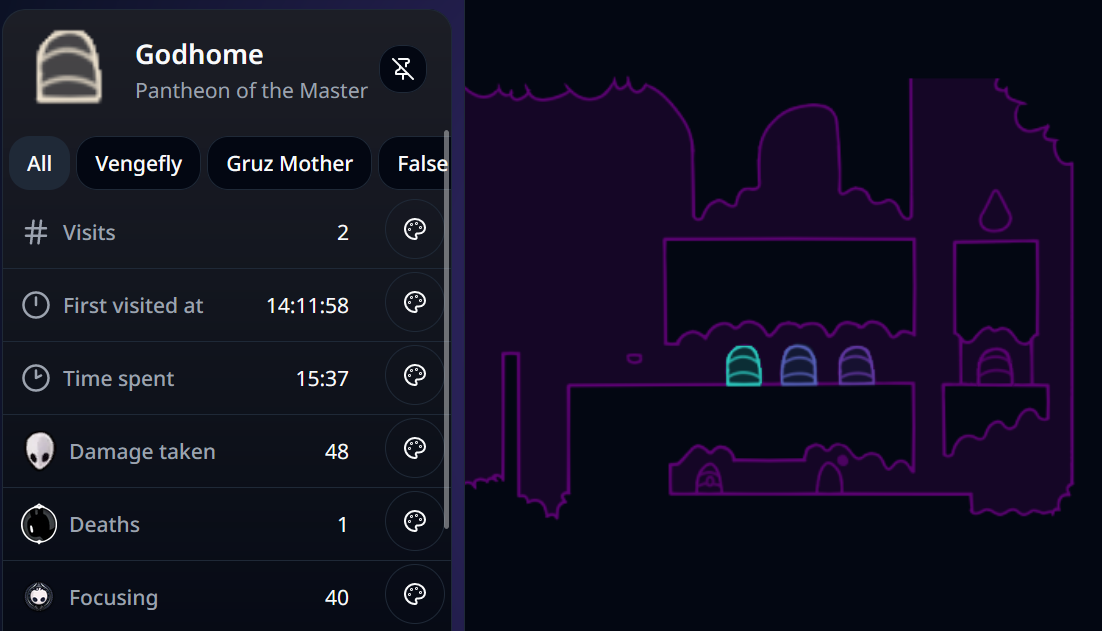Open the color swatch for Visits
Viewport: 1102px width, 631px height.
[414, 229]
